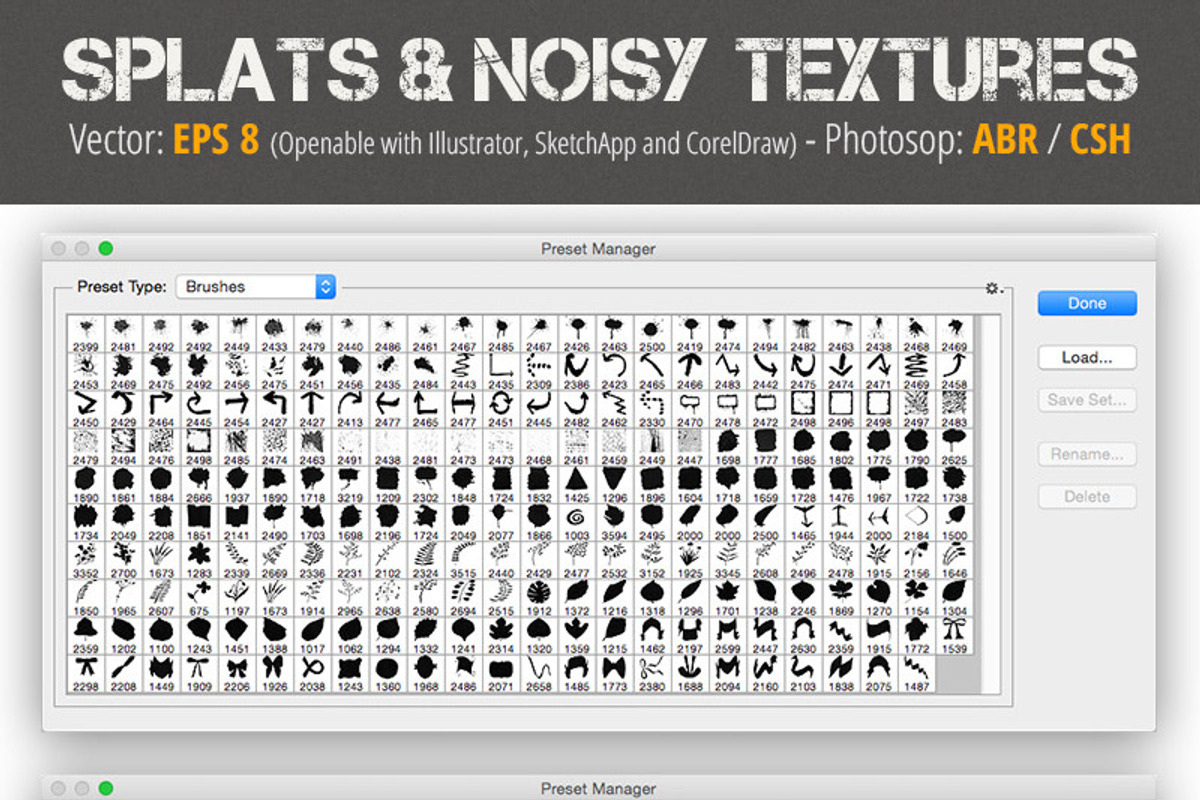1200x800 pixels.
Task: Select bow tie brush labeled 1773
Action: (x=614, y=673)
